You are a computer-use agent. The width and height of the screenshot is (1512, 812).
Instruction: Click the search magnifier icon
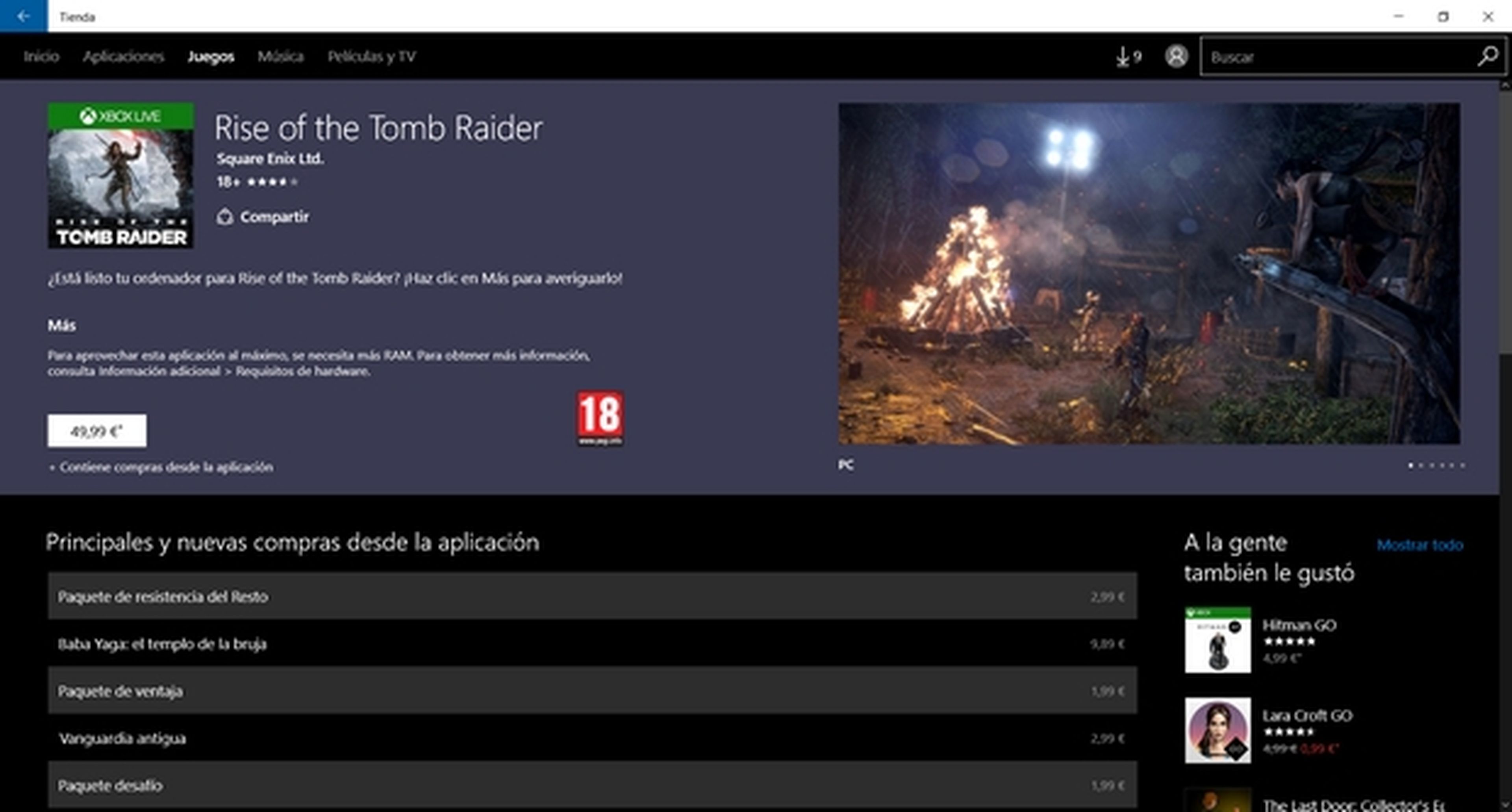pos(1488,56)
